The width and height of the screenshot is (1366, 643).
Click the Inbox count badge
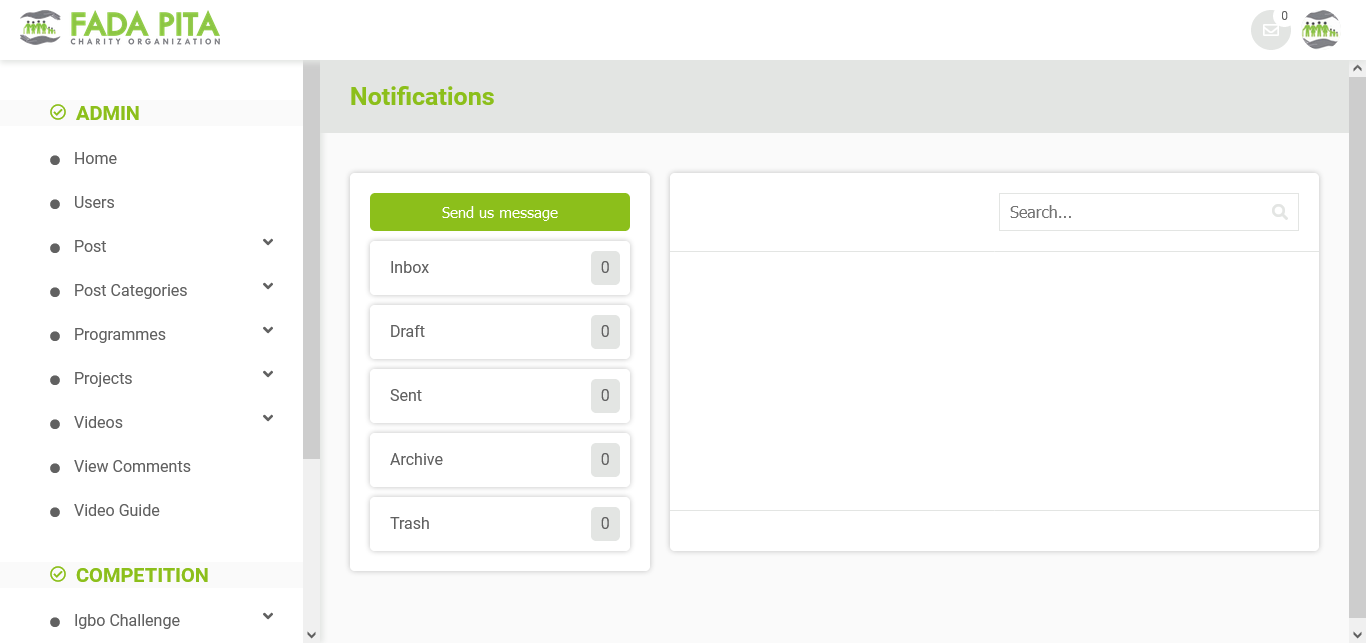click(x=605, y=268)
